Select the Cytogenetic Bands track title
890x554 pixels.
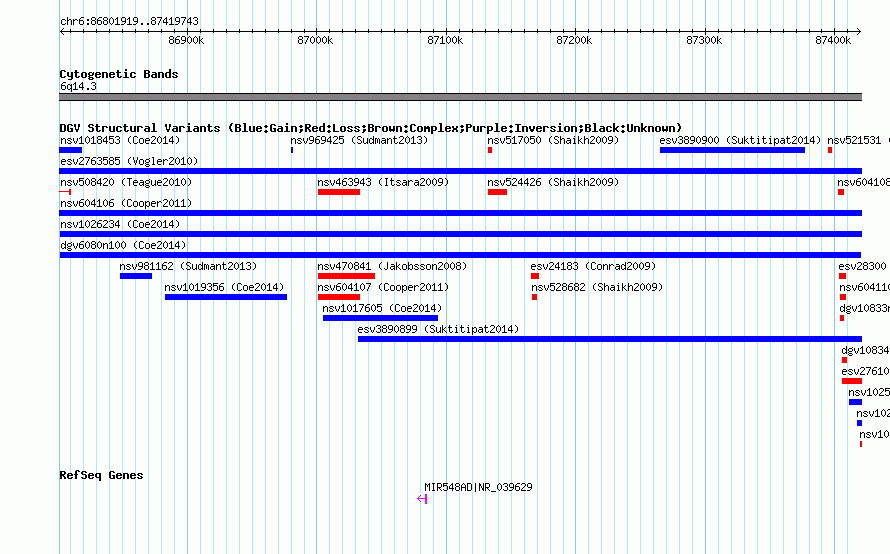point(119,74)
